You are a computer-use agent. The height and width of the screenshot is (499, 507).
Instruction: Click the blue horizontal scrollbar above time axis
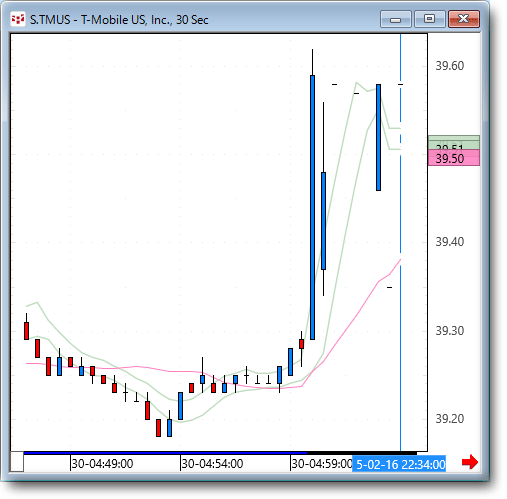pyautogui.click(x=165, y=453)
